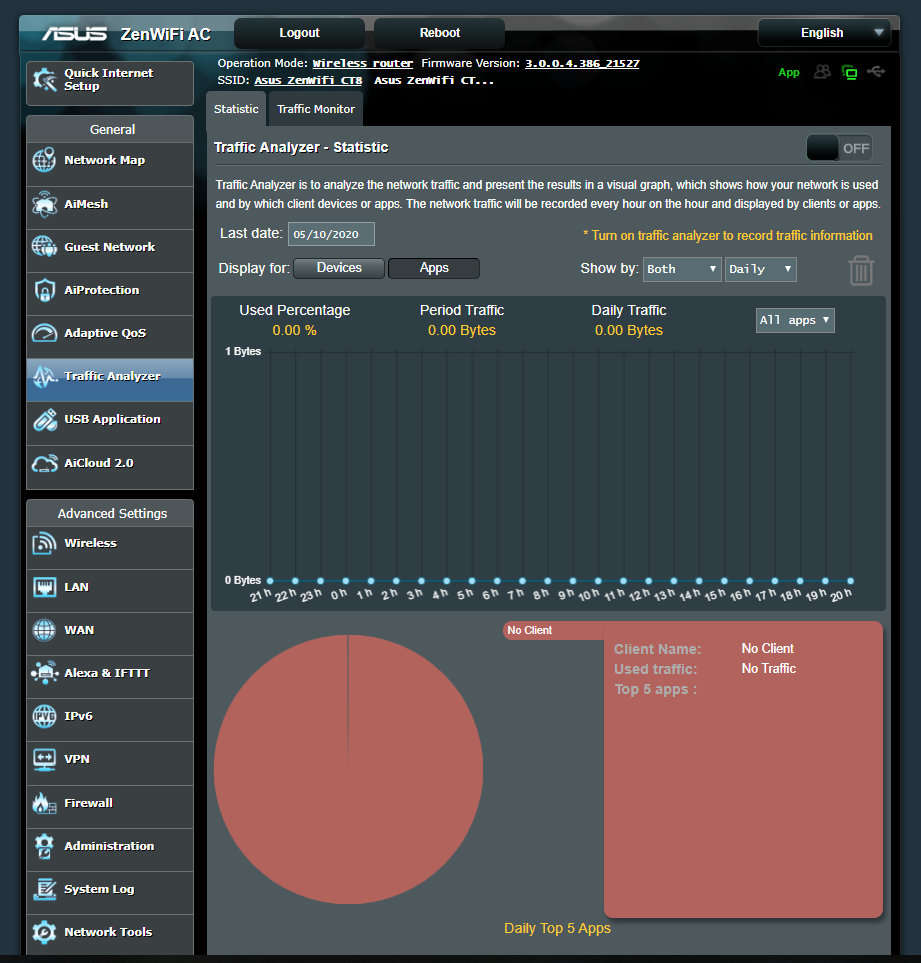Open Wireless settings icon

(x=44, y=543)
